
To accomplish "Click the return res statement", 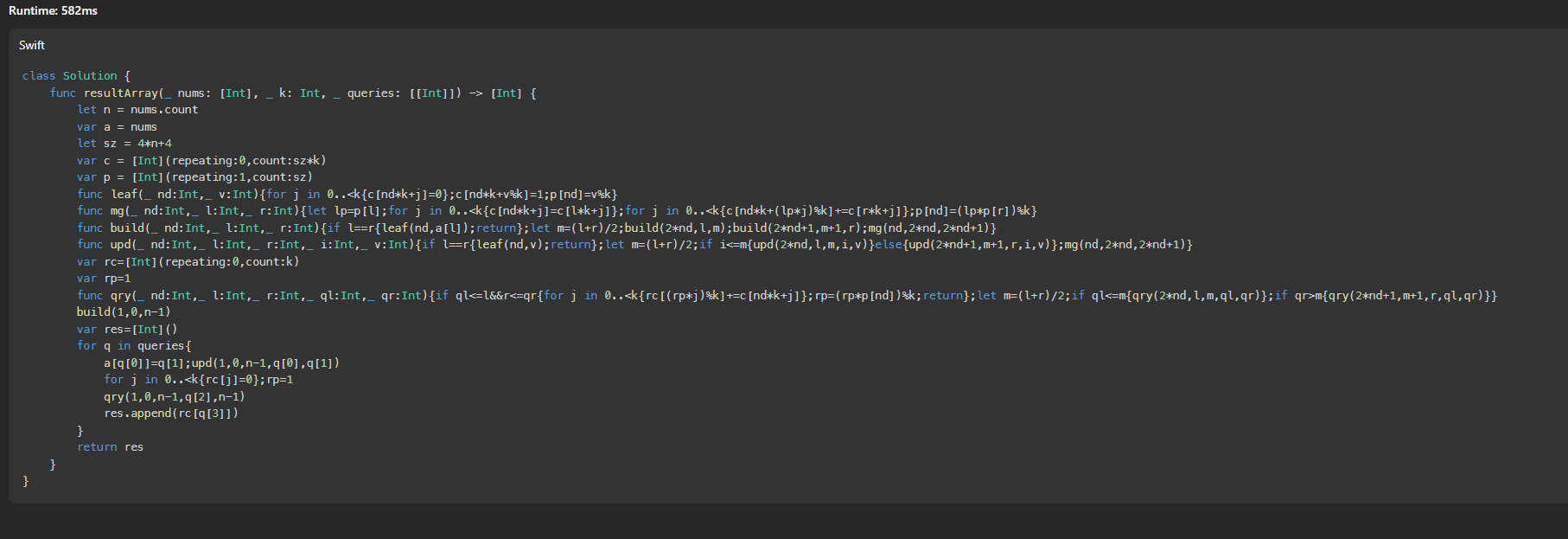I will pos(110,447).
